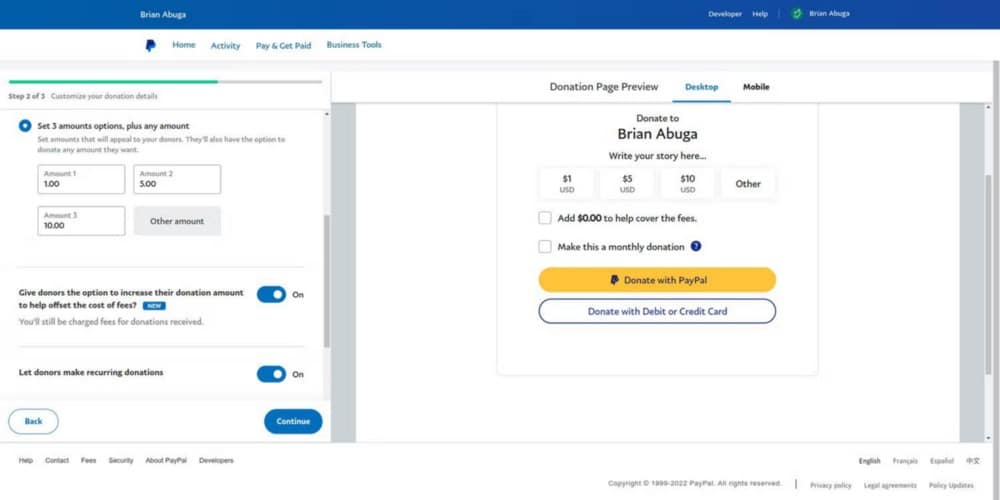Viewport: 1000px width, 500px height.
Task: Select 'Set 3 amounts options' radio button
Action: click(x=25, y=126)
